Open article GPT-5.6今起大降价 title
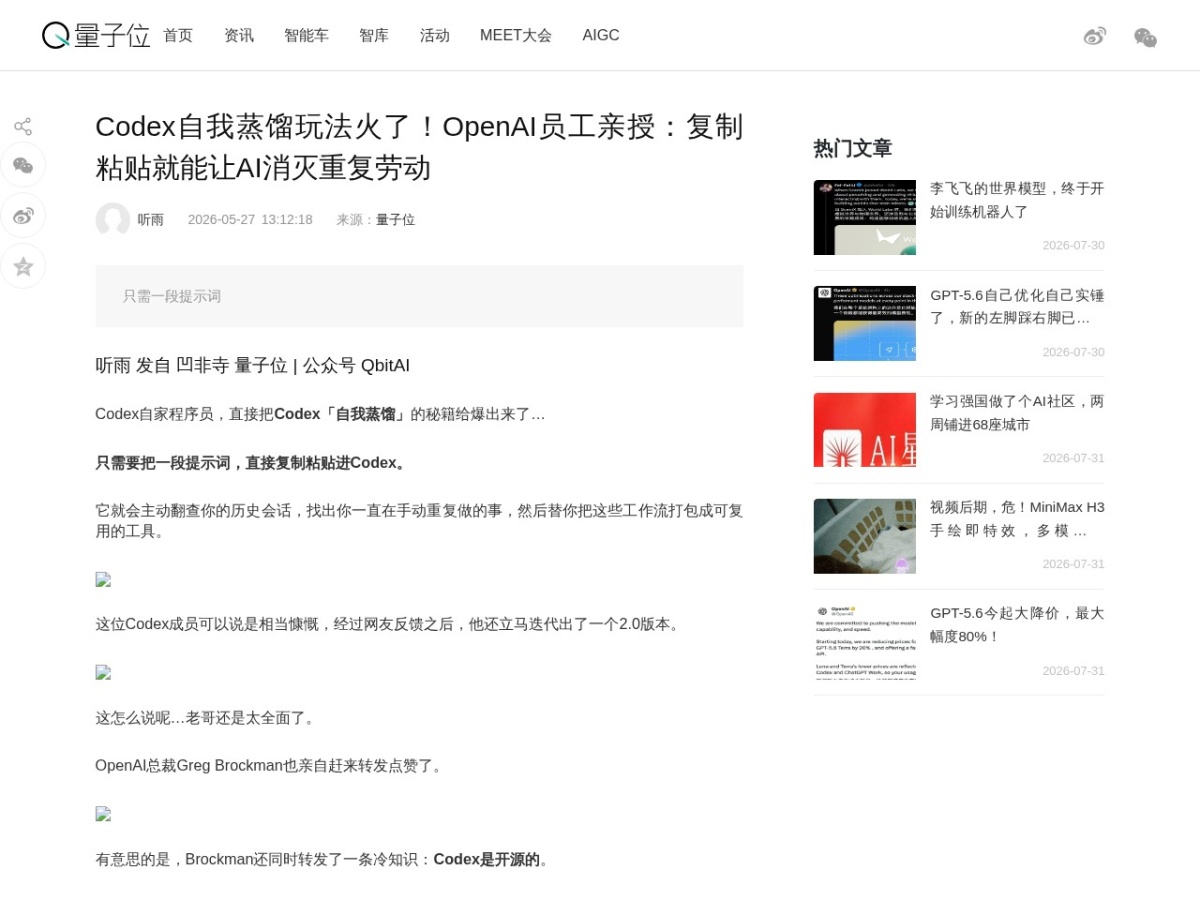Viewport: 1200px width, 900px height. (x=1017, y=625)
